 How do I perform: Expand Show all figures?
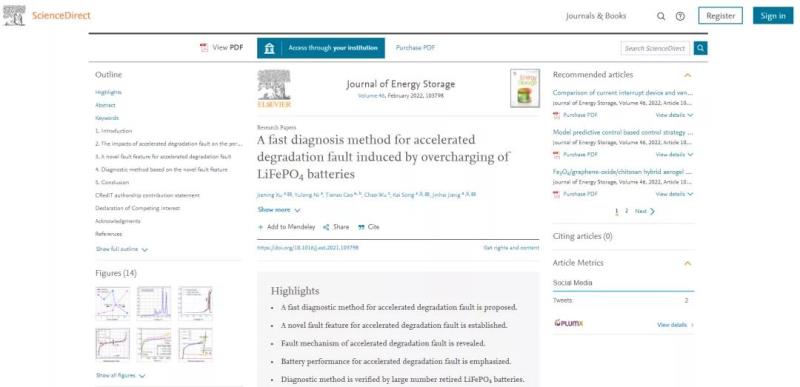(x=121, y=376)
